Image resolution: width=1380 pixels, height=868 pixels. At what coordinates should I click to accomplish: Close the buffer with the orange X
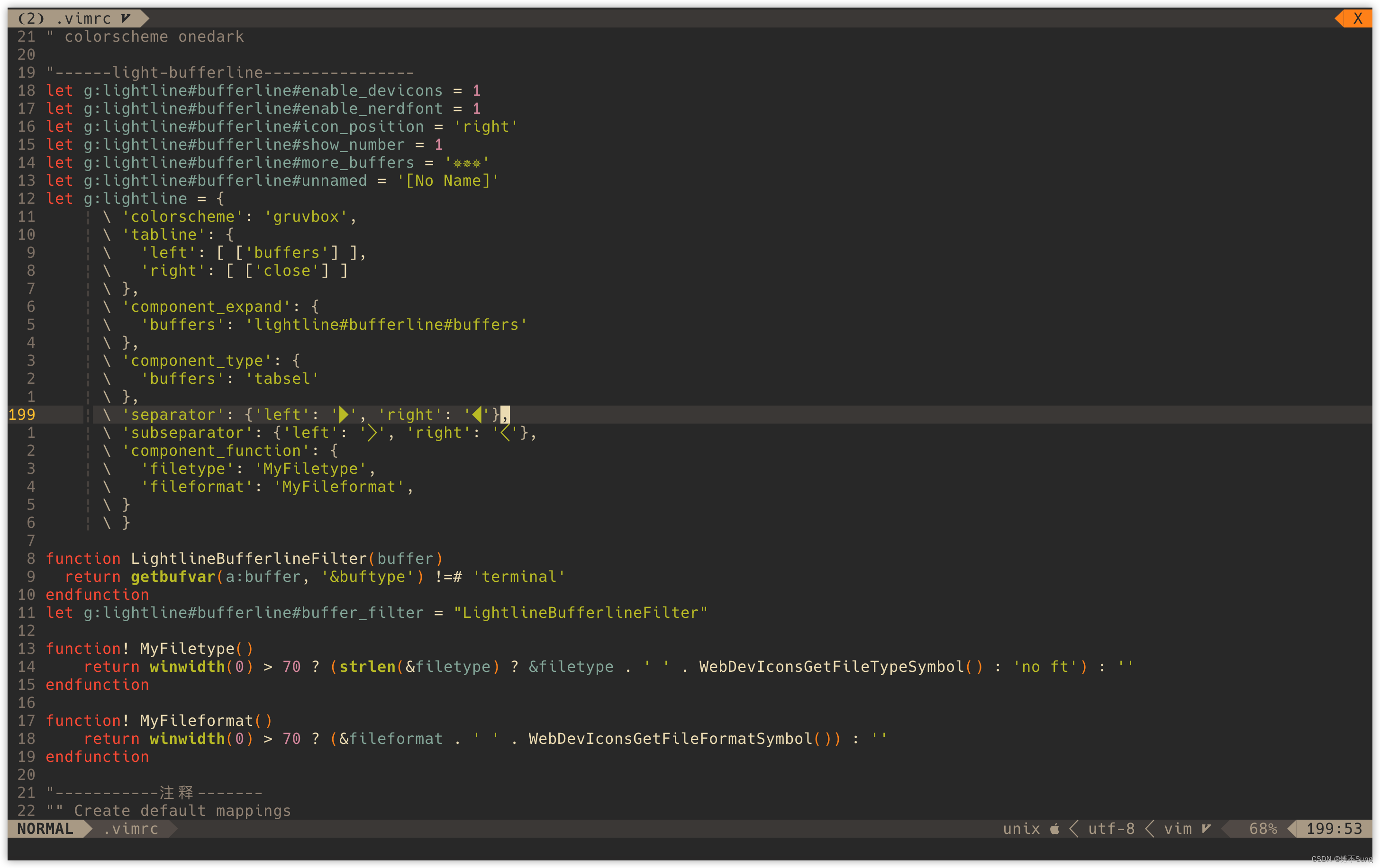(1357, 18)
